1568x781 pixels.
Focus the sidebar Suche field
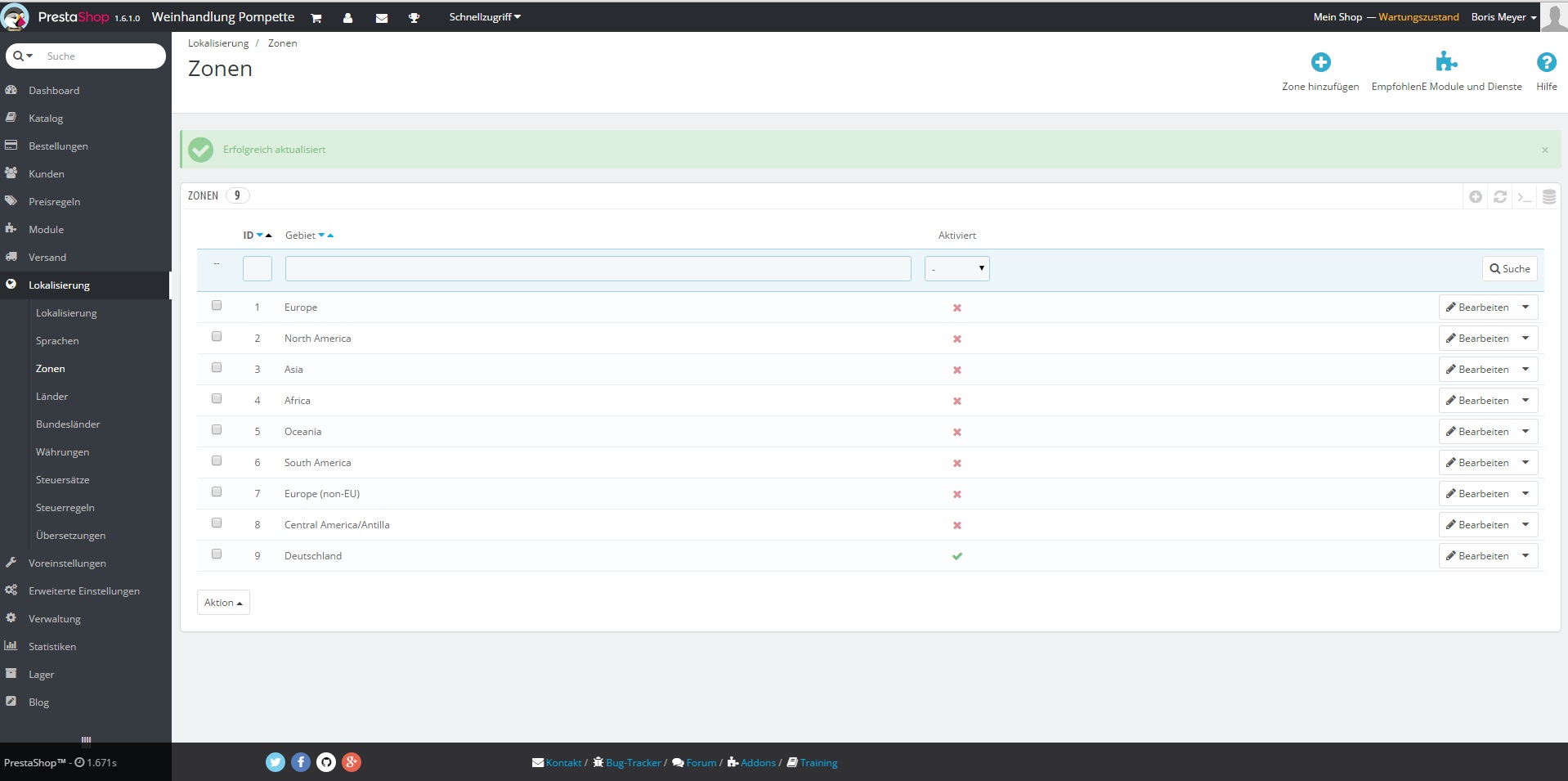pos(101,56)
